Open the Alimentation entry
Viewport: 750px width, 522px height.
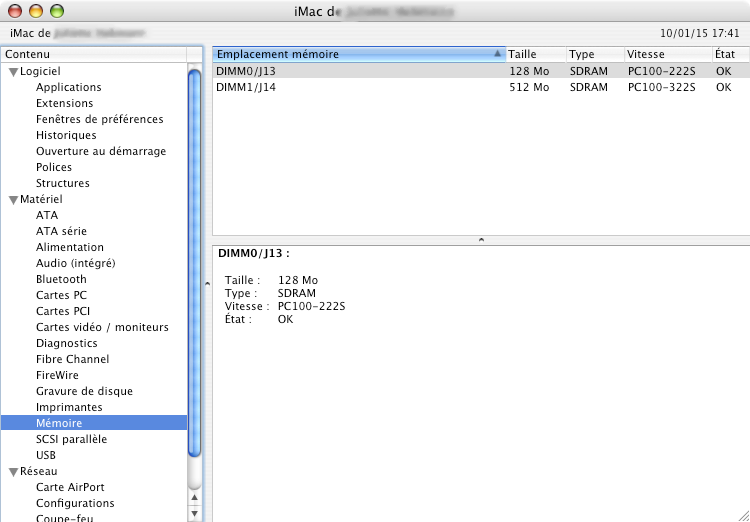pyautogui.click(x=70, y=247)
